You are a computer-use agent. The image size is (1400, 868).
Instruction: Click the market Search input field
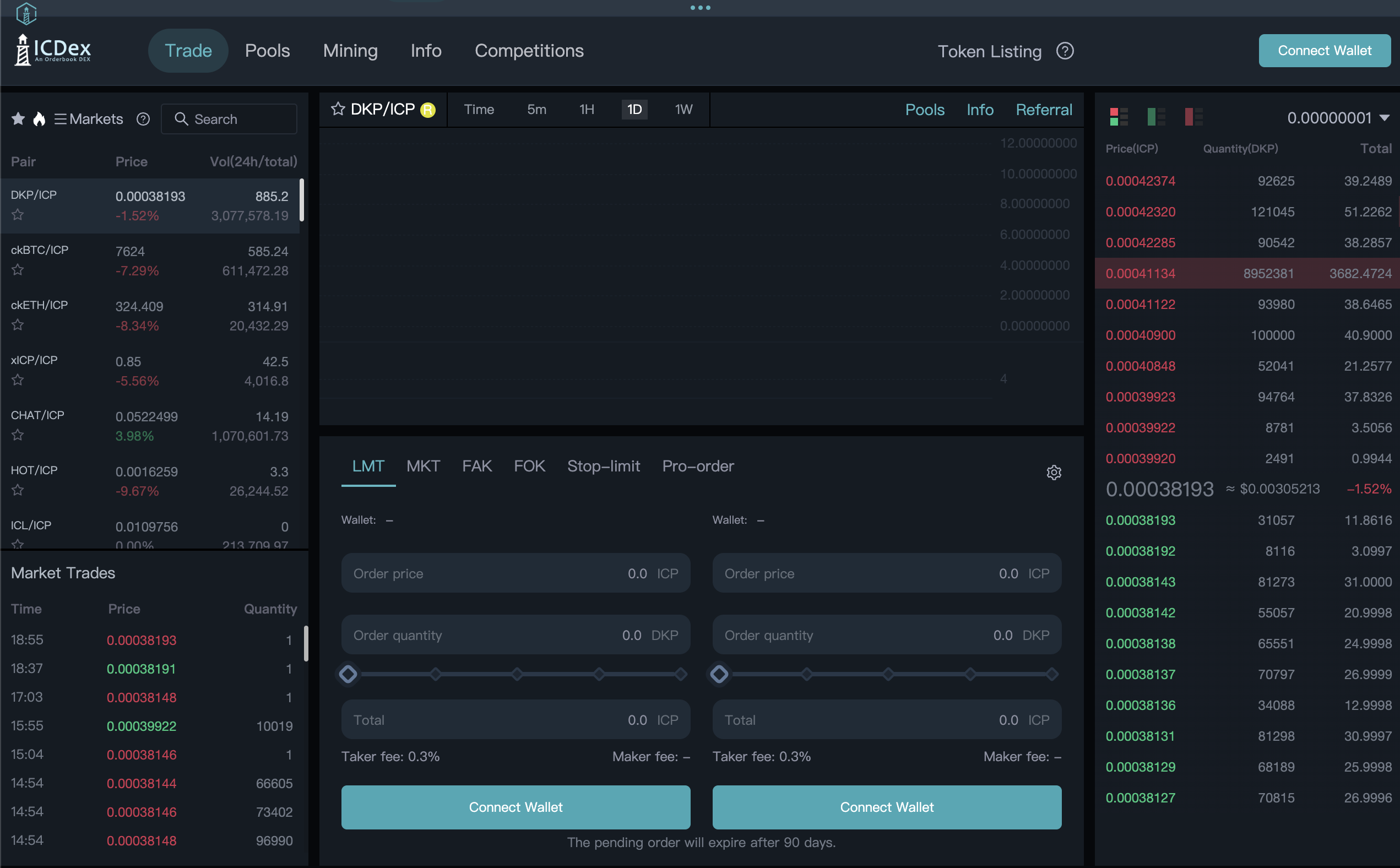pos(230,119)
